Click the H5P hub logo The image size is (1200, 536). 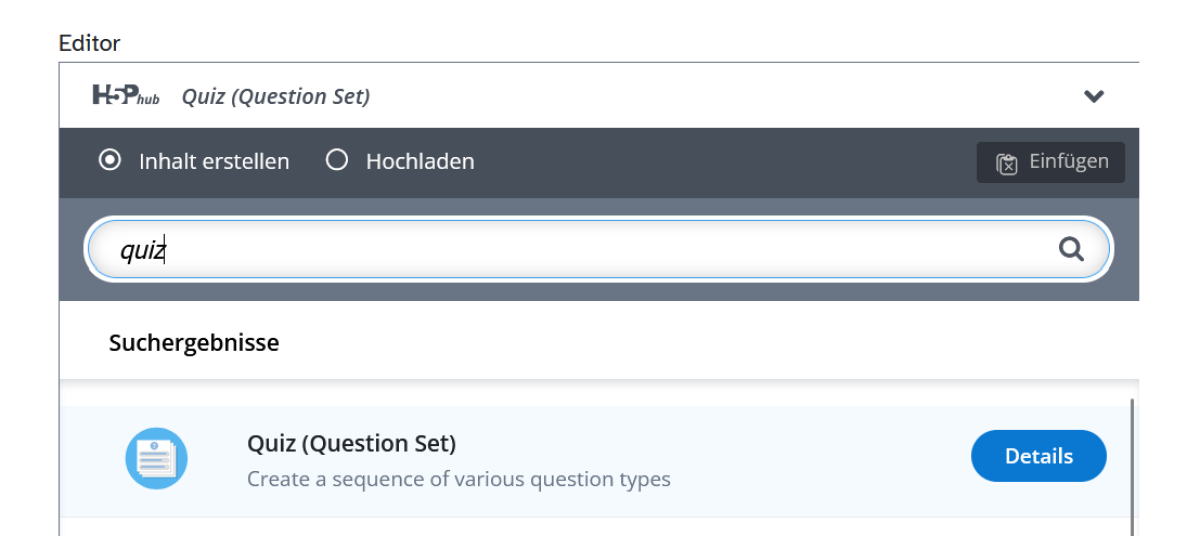click(125, 96)
